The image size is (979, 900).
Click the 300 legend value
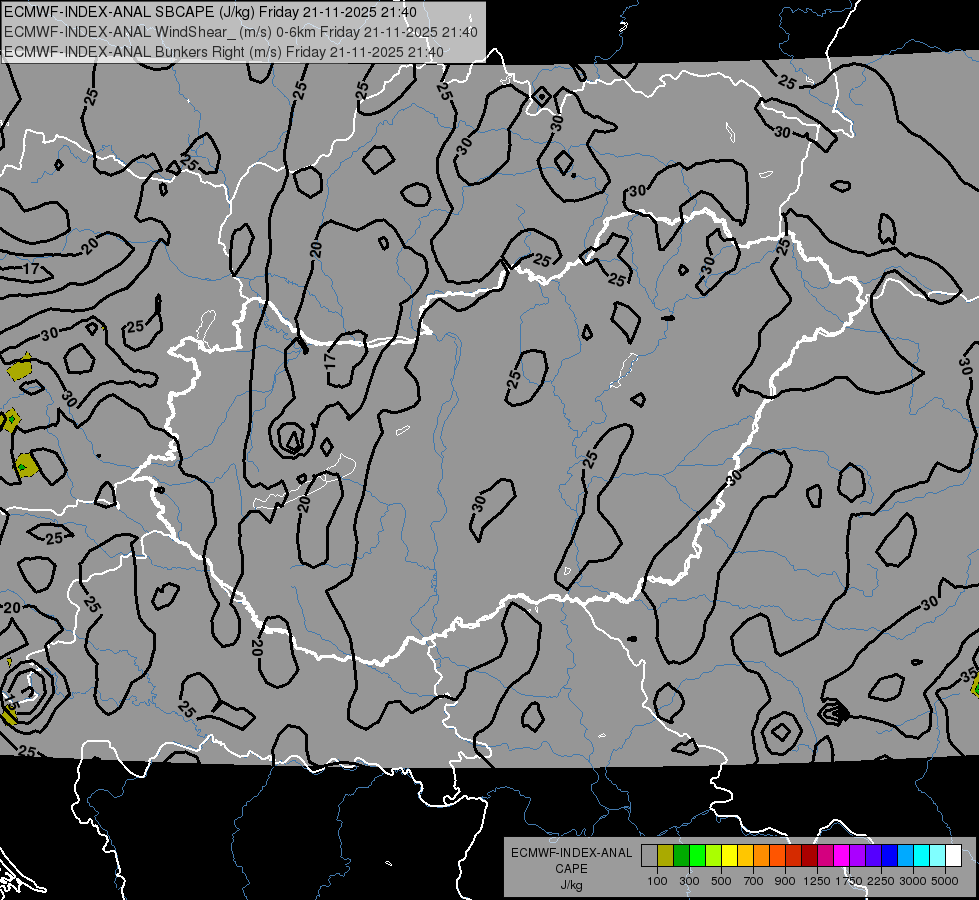click(x=689, y=881)
